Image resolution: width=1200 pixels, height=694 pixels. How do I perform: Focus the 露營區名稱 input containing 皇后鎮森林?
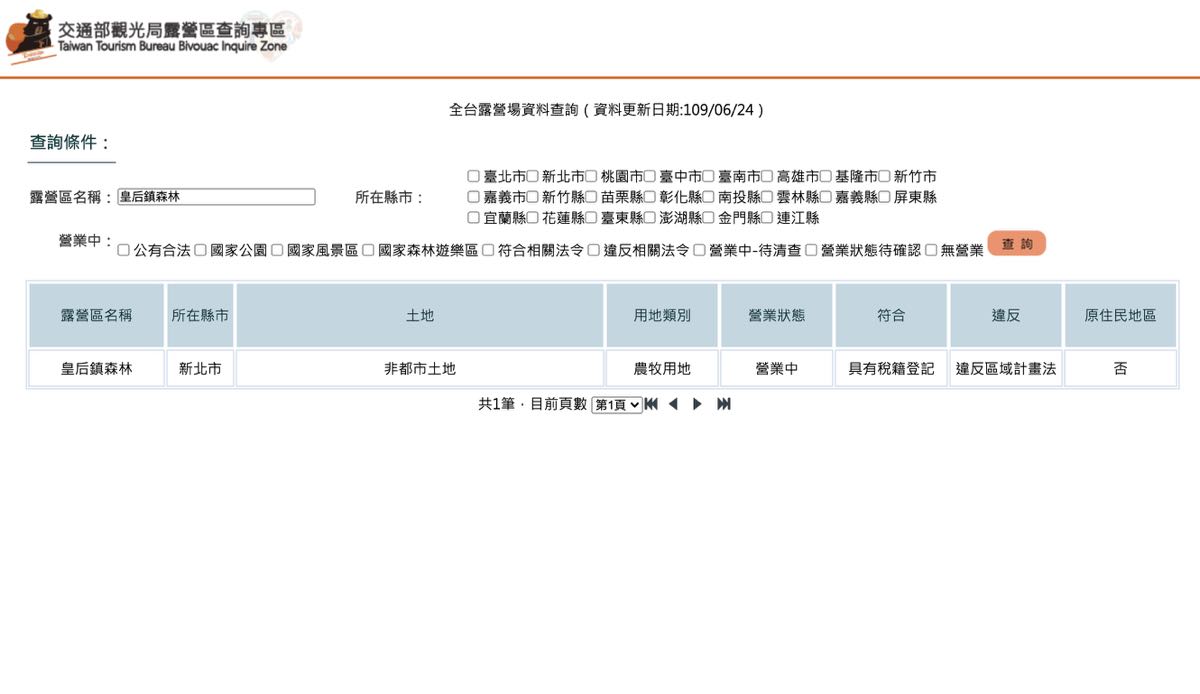(x=216, y=197)
